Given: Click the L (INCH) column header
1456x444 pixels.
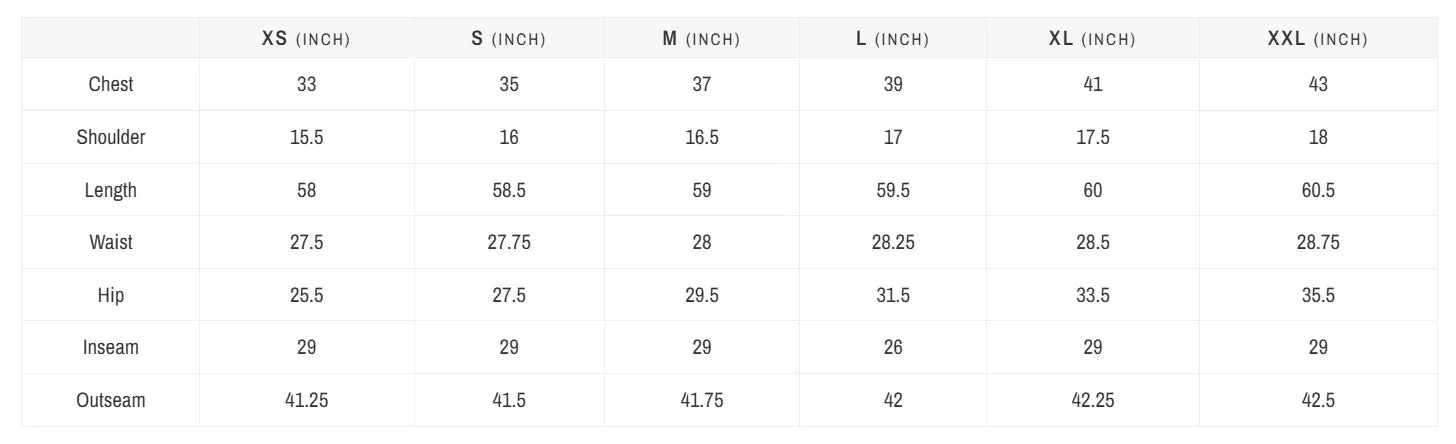Looking at the screenshot, I should (892, 39).
